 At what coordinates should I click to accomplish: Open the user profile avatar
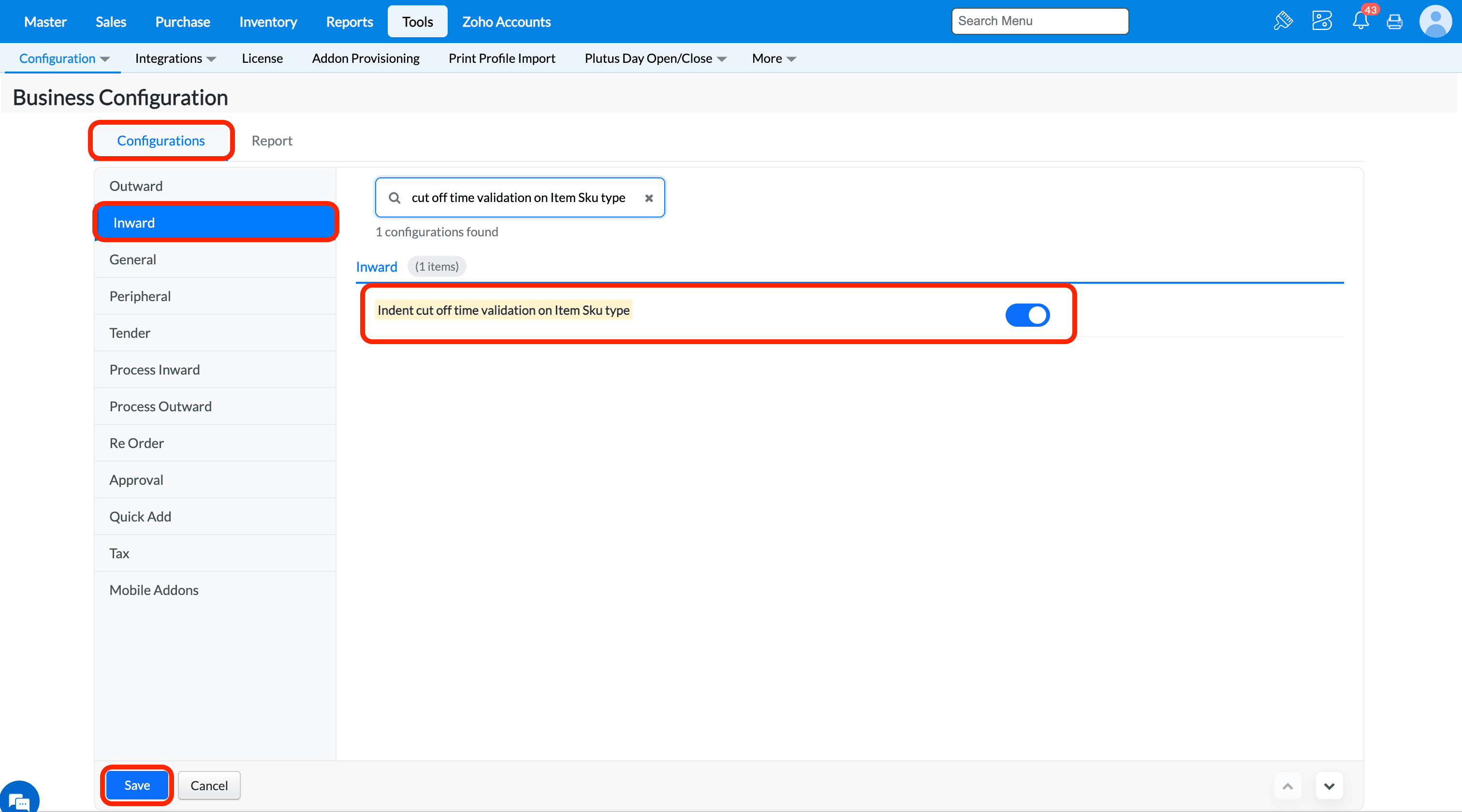(1435, 21)
